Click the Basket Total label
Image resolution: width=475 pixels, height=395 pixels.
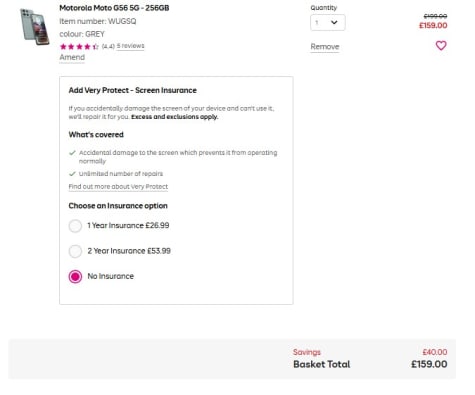[x=322, y=364]
